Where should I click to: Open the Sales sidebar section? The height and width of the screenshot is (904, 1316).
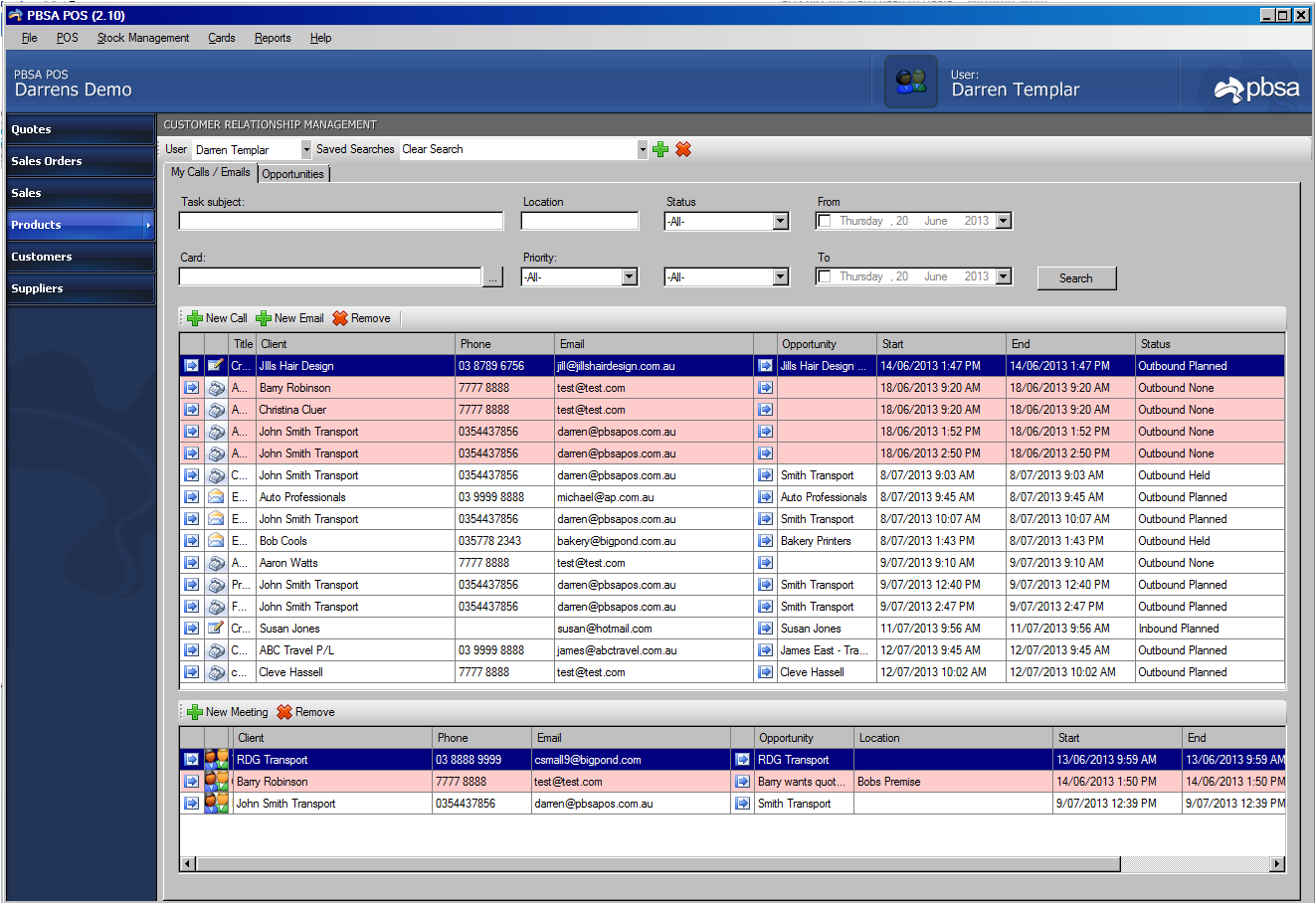click(81, 193)
